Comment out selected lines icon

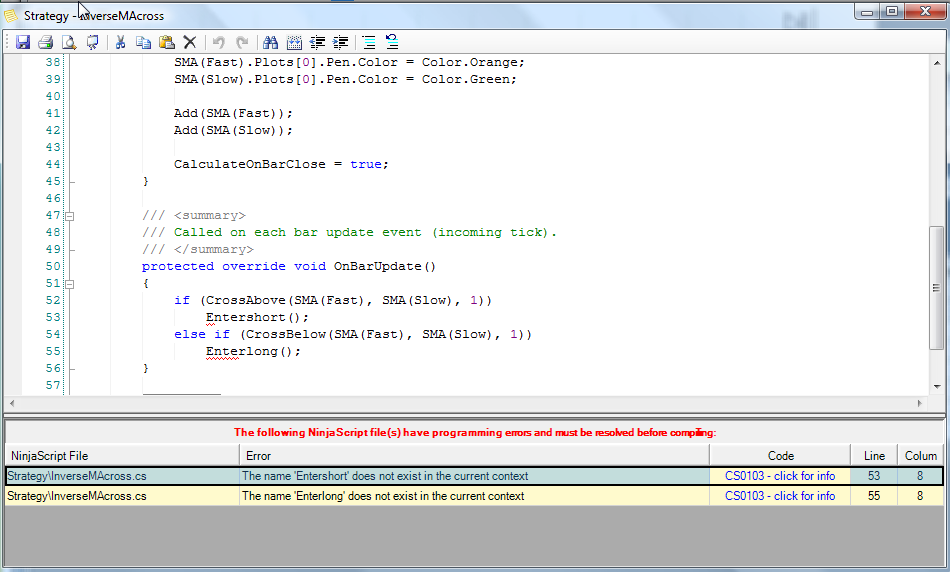[x=368, y=42]
